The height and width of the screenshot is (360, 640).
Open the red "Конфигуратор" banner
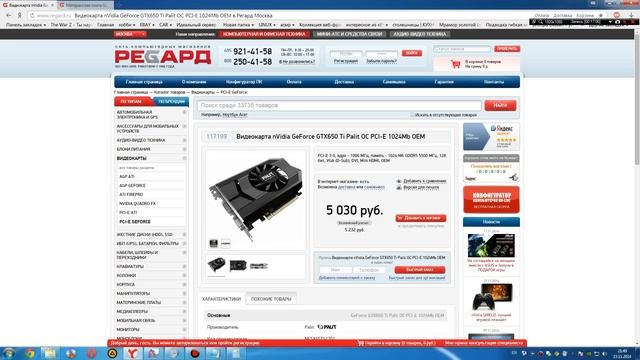[x=491, y=200]
